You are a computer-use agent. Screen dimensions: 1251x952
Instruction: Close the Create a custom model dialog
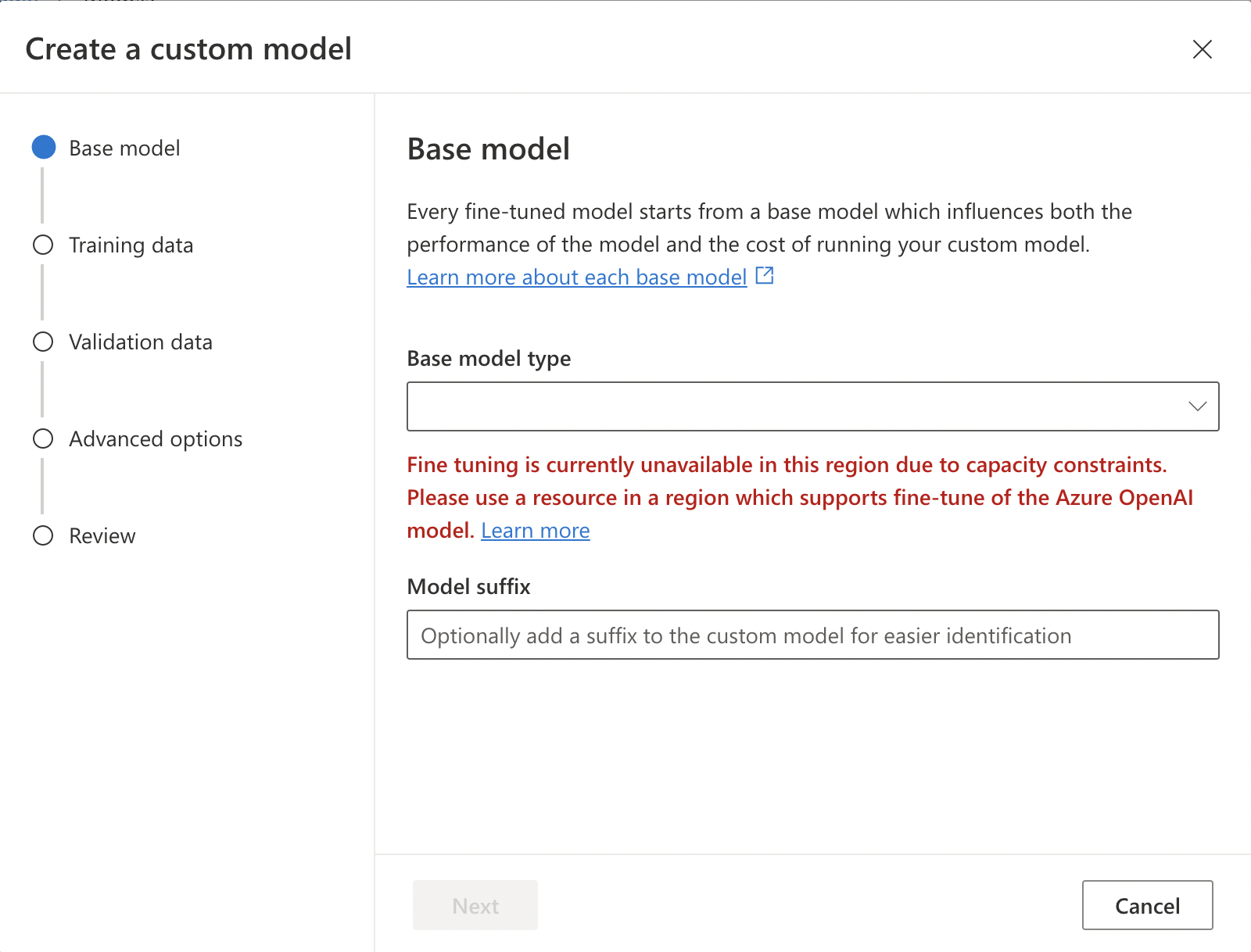pos(1202,49)
